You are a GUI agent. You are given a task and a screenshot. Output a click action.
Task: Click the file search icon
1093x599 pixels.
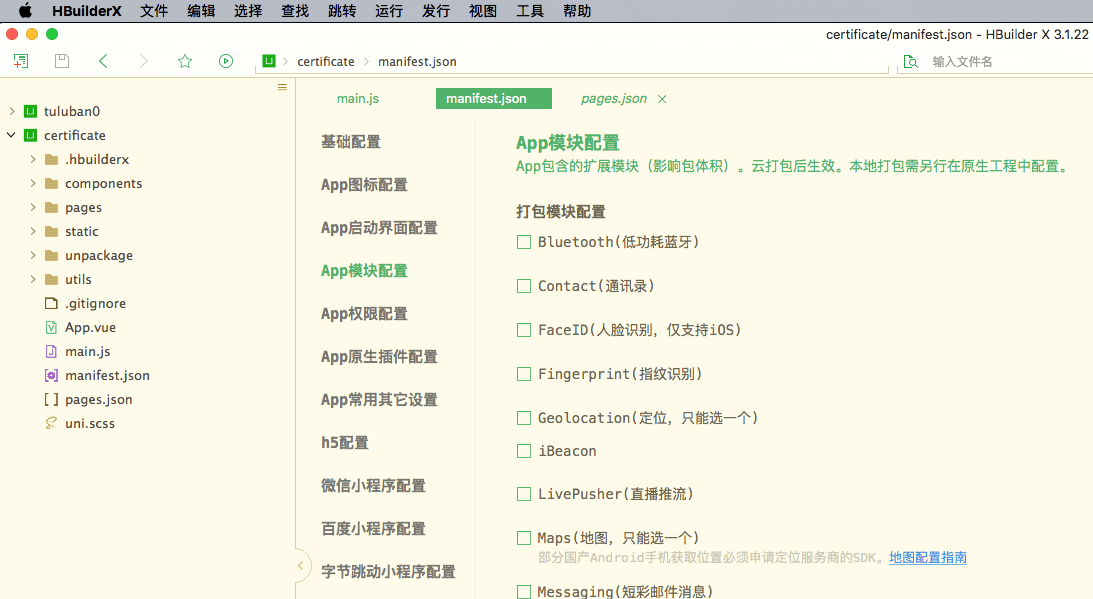click(910, 61)
